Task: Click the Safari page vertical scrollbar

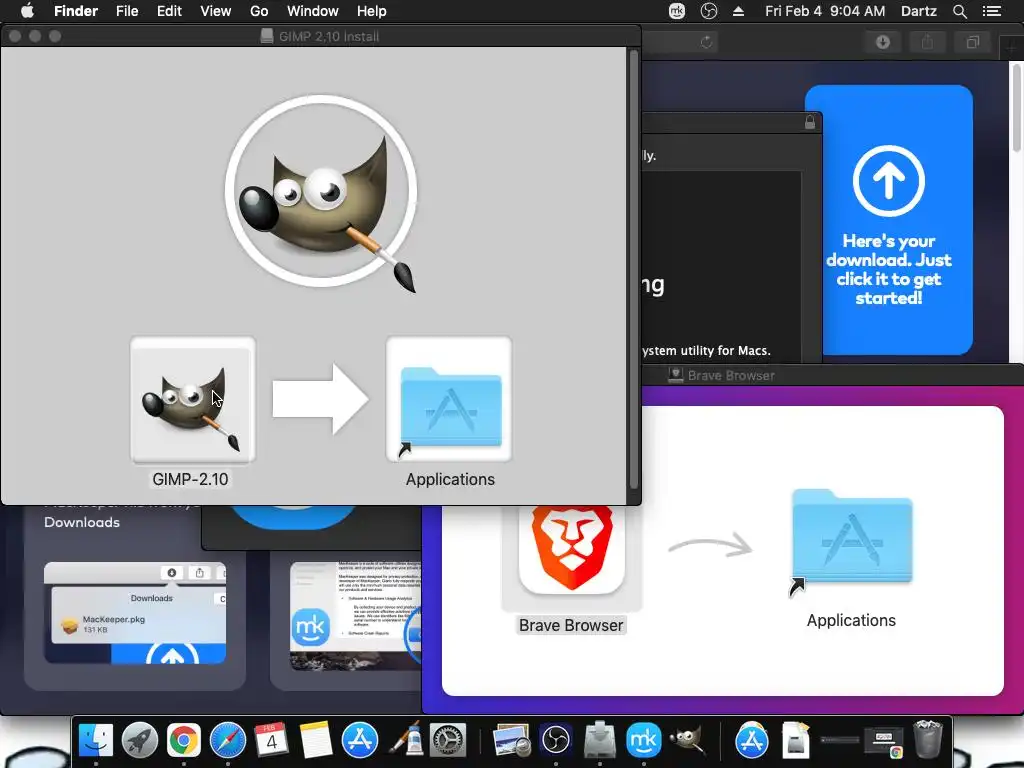Action: (1016, 108)
